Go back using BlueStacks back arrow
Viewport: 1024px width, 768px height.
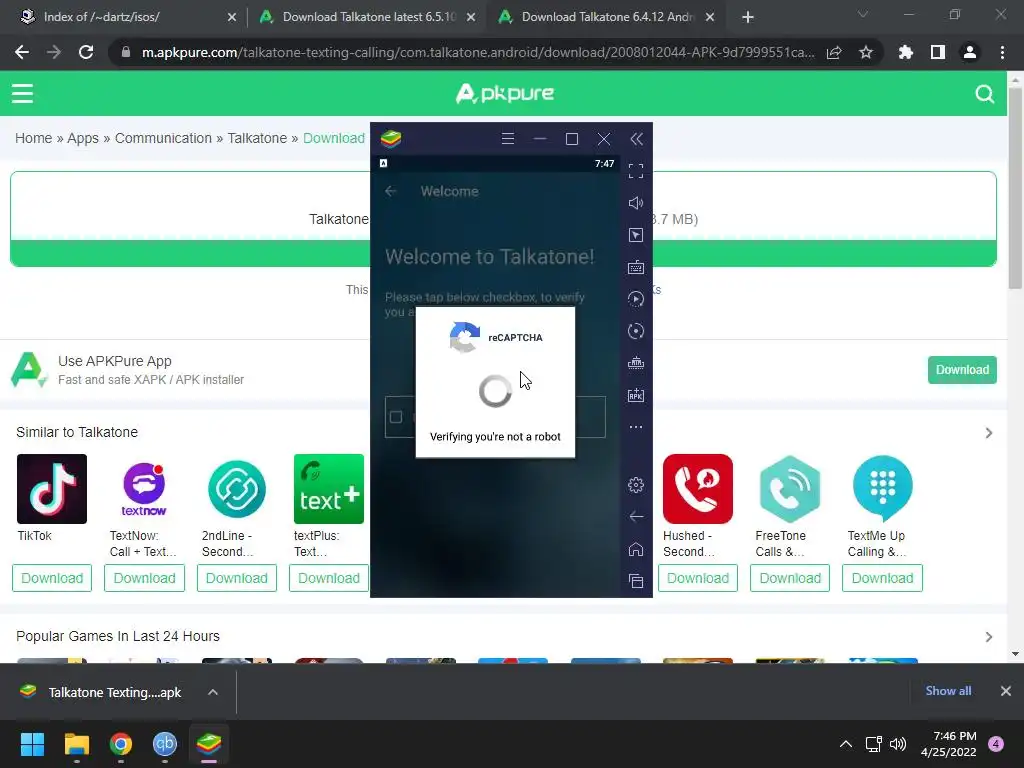[x=635, y=517]
